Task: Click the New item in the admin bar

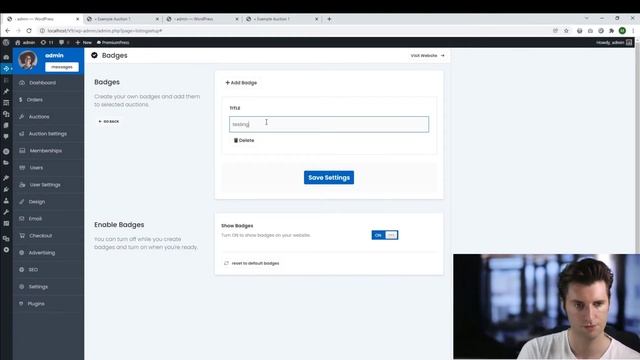Action: (x=83, y=42)
